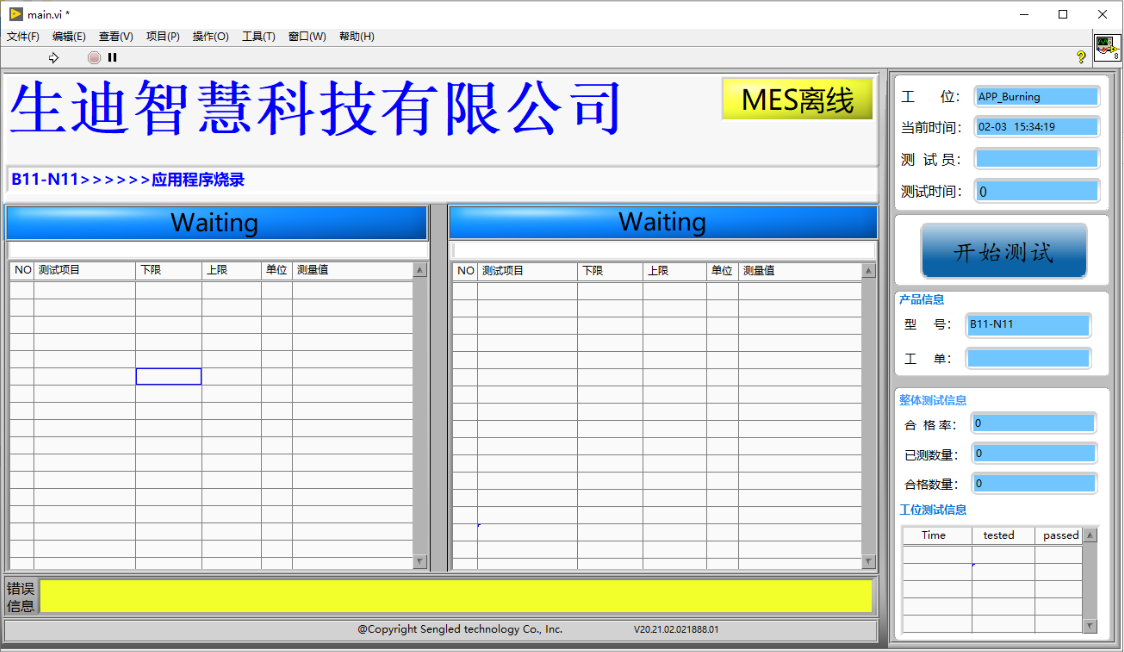The height and width of the screenshot is (652, 1124).
Task: Click the empty 测试员 input field
Action: click(1037, 158)
